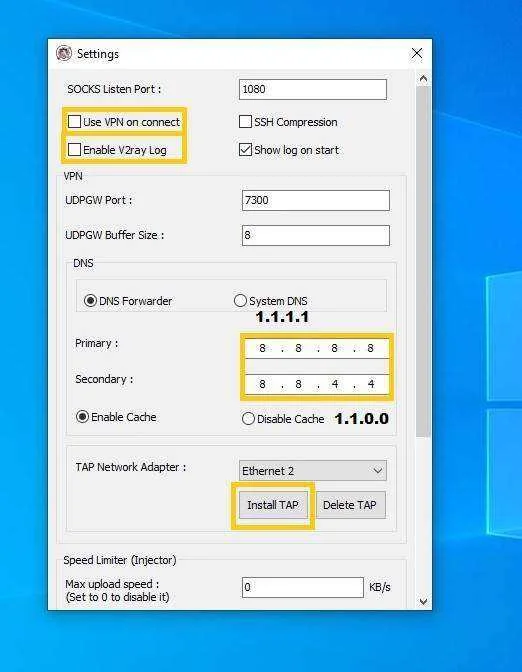Select the Disable Cache option
Screen dimensions: 522x672
(248, 419)
